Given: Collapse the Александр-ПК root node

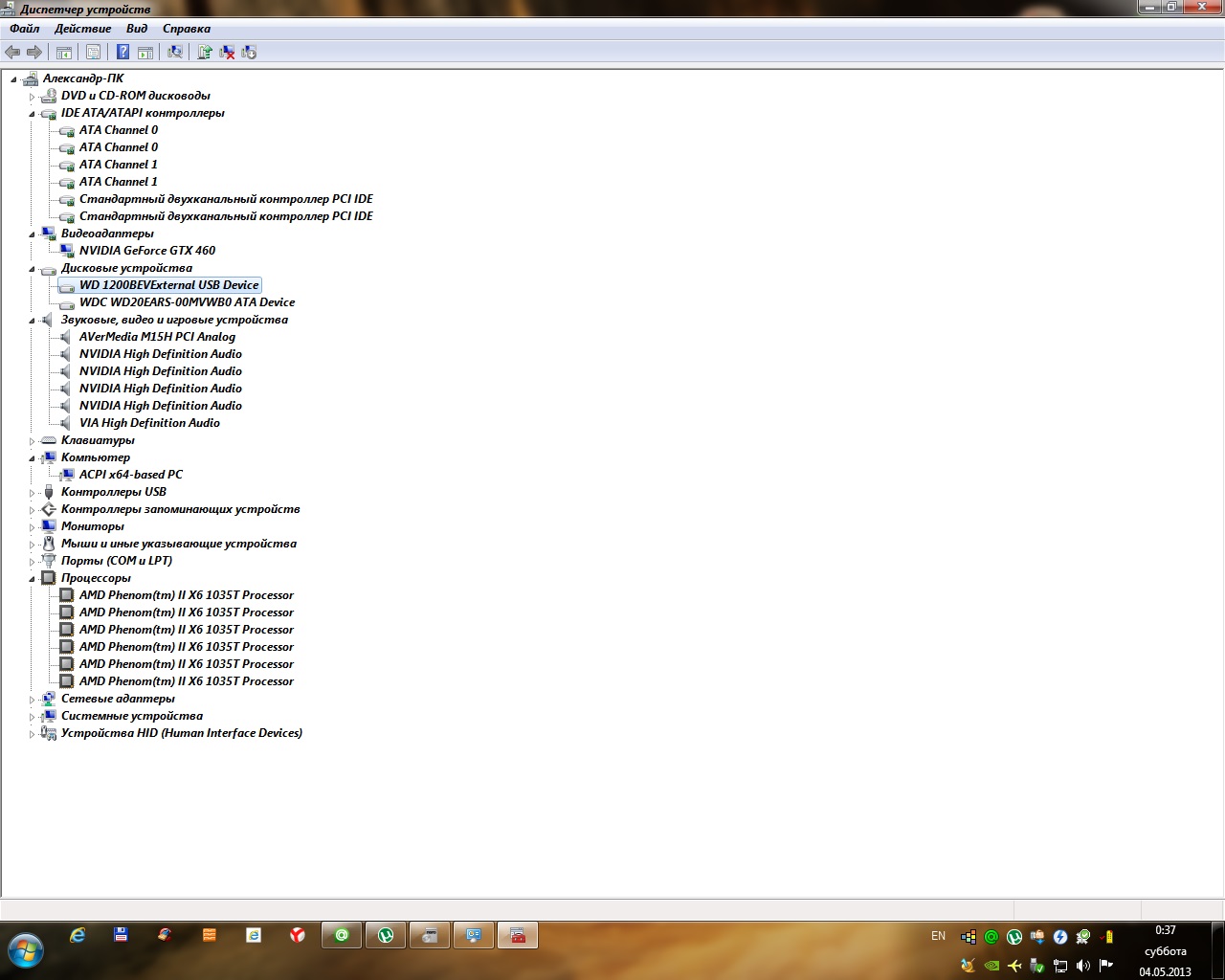Looking at the screenshot, I should (x=13, y=79).
